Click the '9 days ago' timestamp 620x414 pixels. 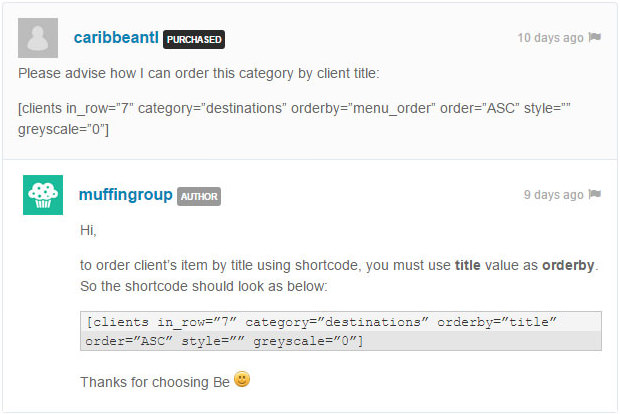[554, 195]
